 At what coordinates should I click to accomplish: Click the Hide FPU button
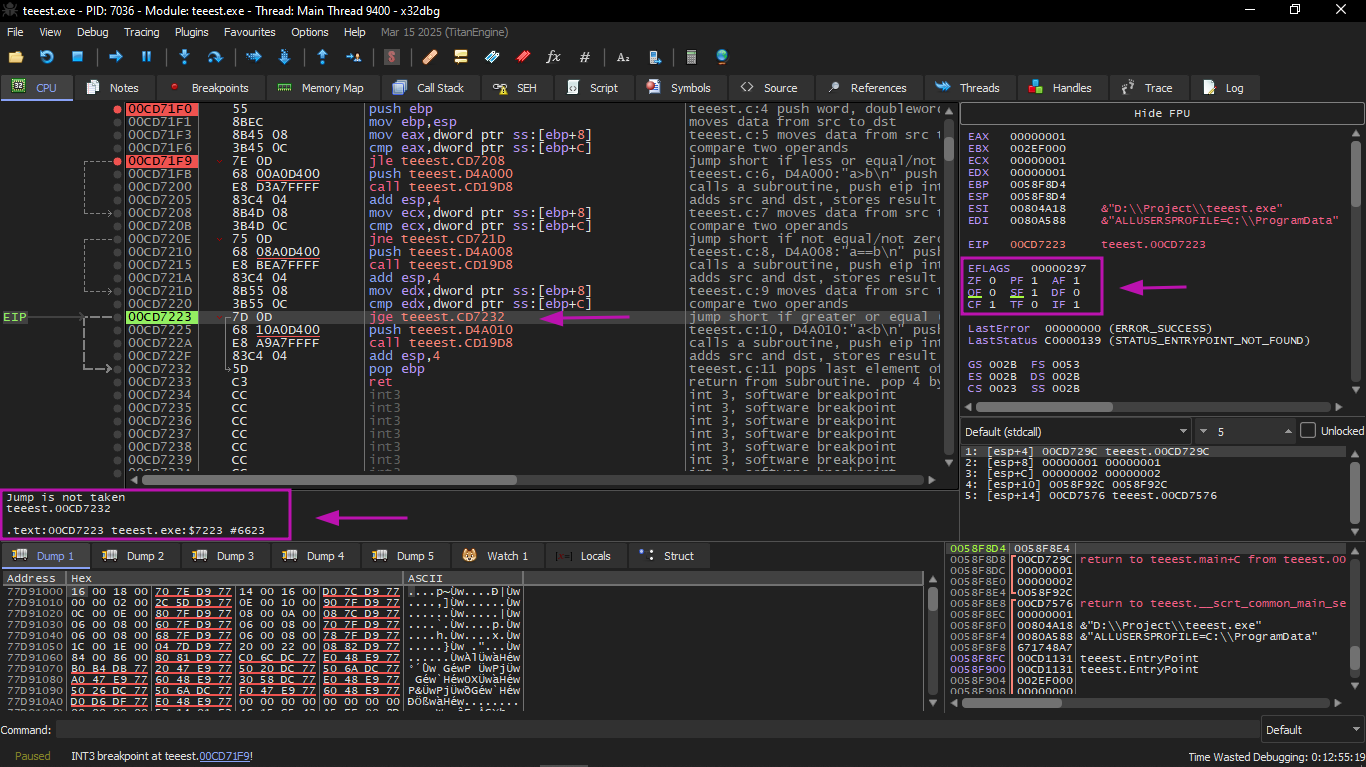pos(1161,113)
